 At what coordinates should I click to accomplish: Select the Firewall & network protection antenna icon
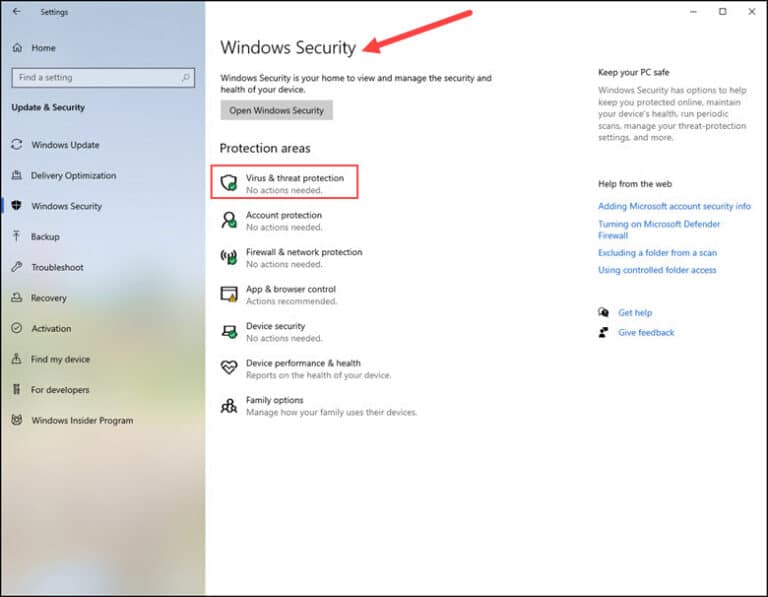coord(228,257)
